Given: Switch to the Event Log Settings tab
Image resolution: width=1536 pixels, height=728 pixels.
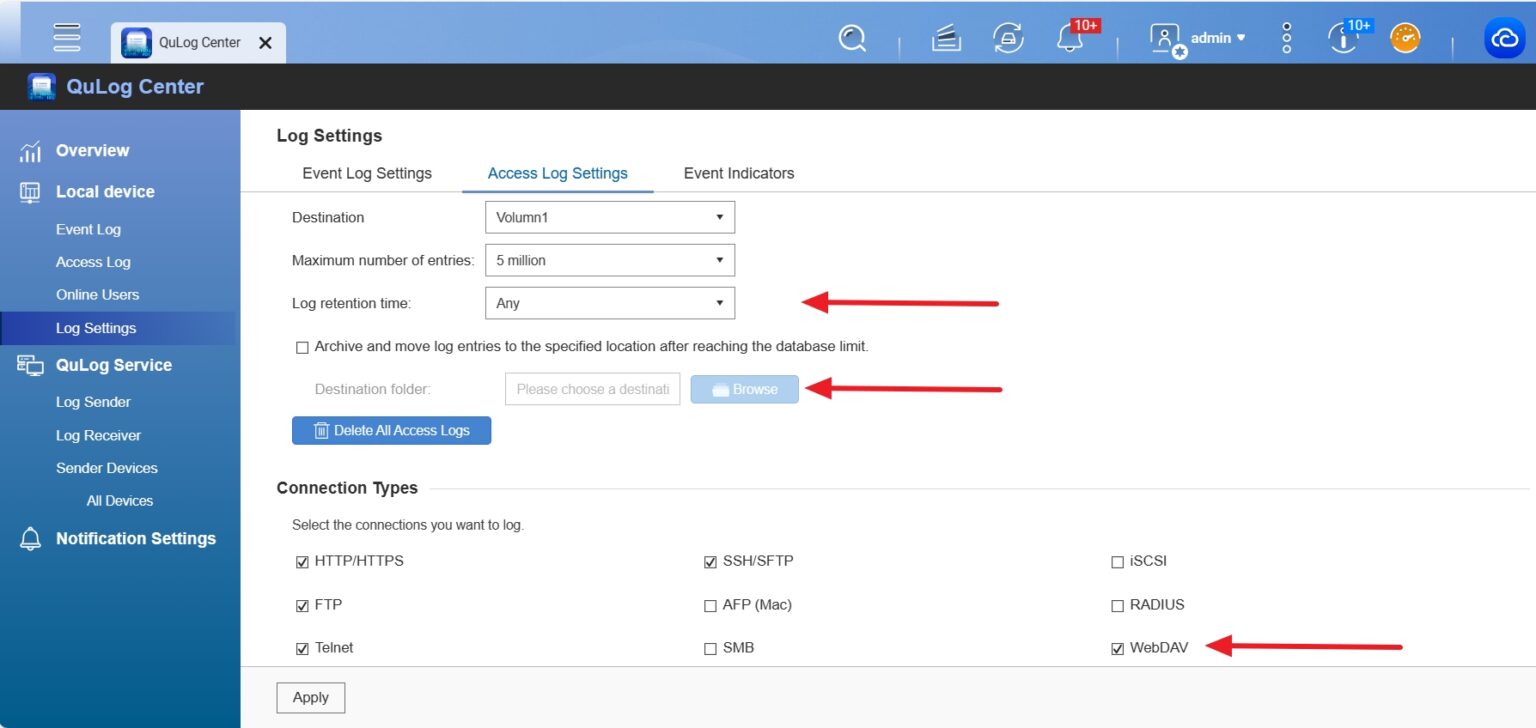Looking at the screenshot, I should [367, 173].
